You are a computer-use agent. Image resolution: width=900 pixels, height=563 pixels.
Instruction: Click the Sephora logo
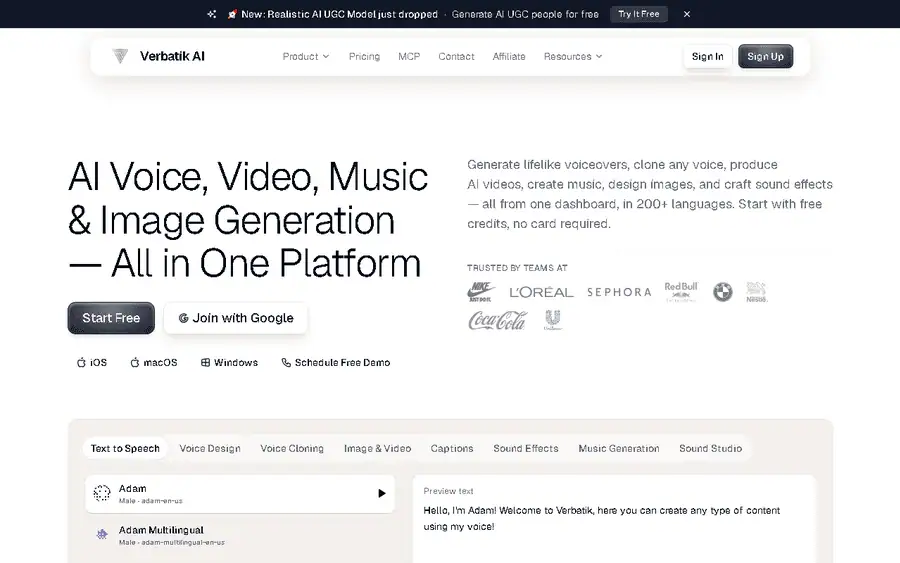point(619,292)
